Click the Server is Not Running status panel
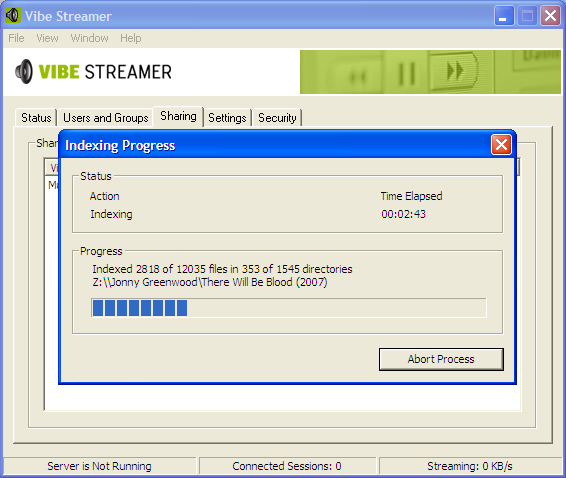Screen dimensions: 566x478 click(100, 466)
